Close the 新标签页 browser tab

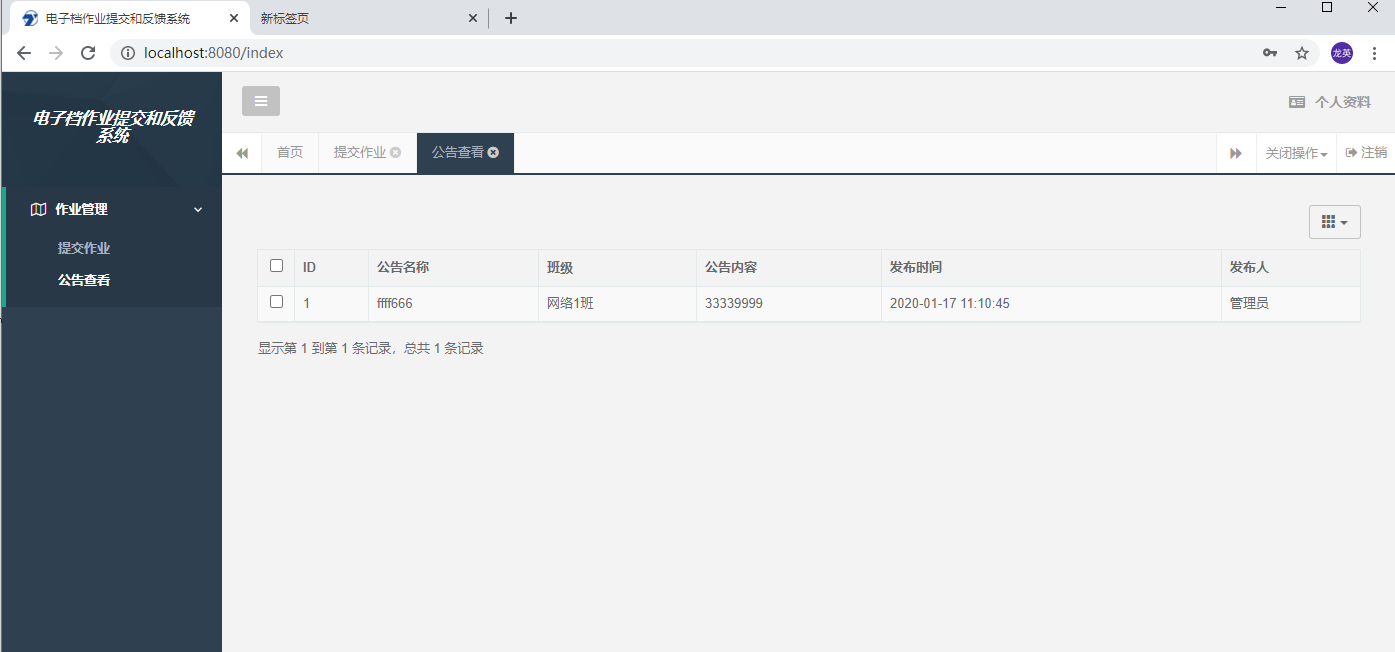pyautogui.click(x=473, y=18)
